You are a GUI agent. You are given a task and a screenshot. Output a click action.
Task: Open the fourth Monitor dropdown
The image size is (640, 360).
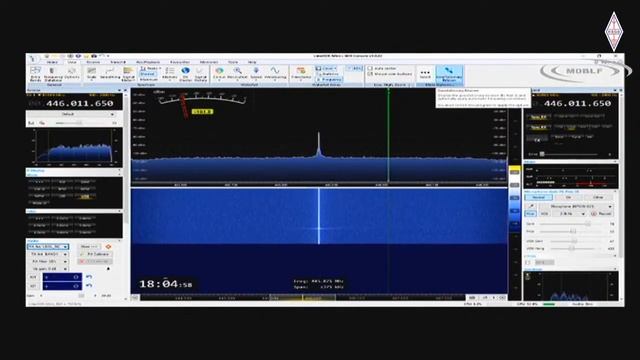point(49,269)
